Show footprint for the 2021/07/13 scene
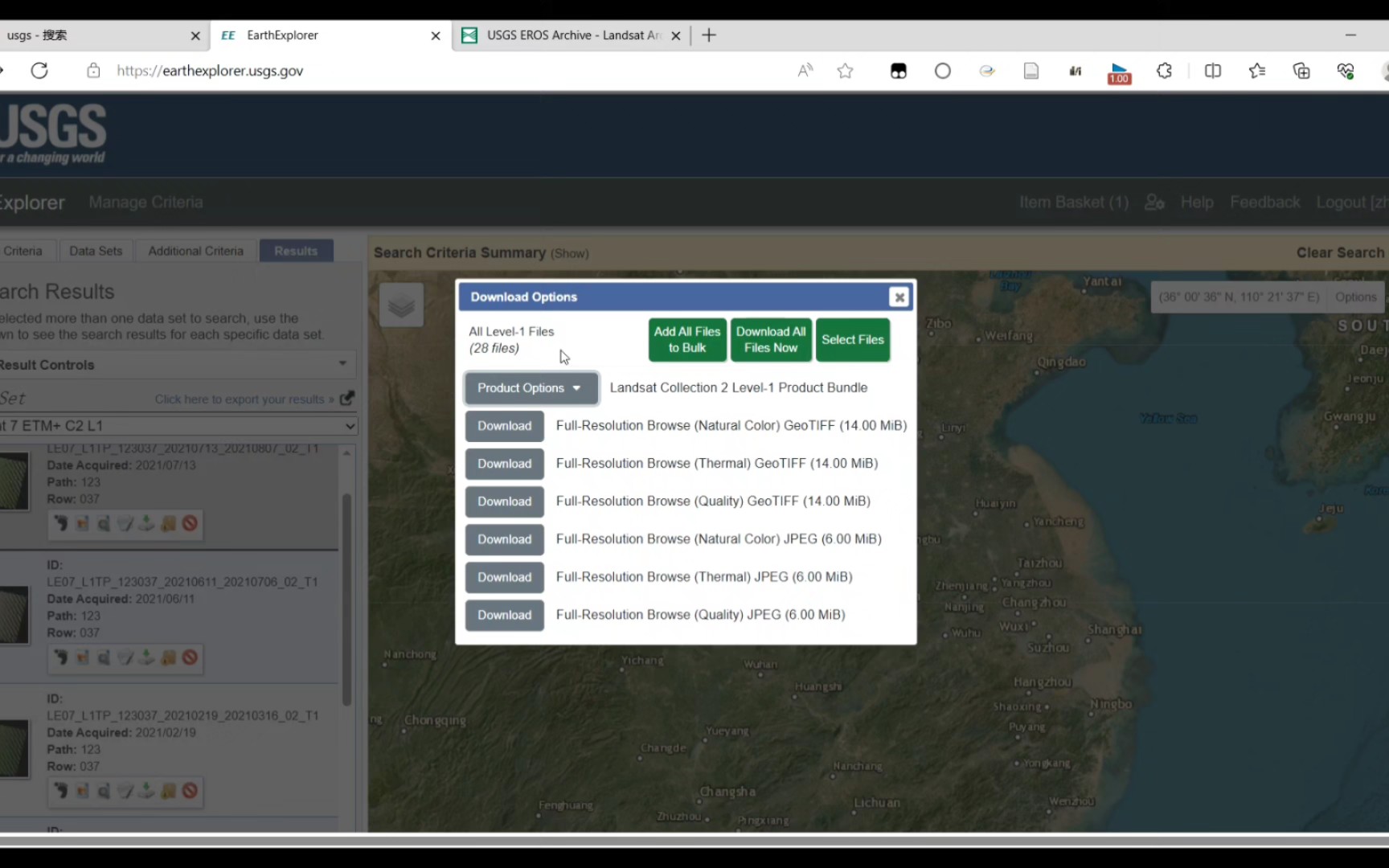 click(60, 524)
